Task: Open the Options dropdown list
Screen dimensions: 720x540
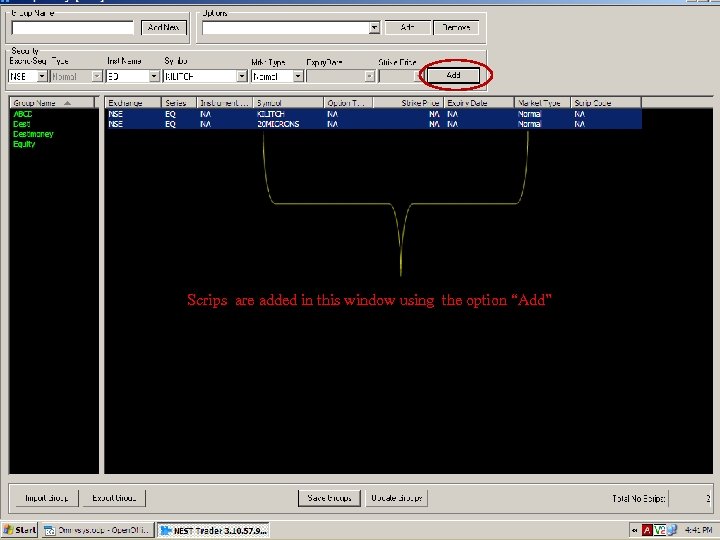Action: [x=374, y=28]
